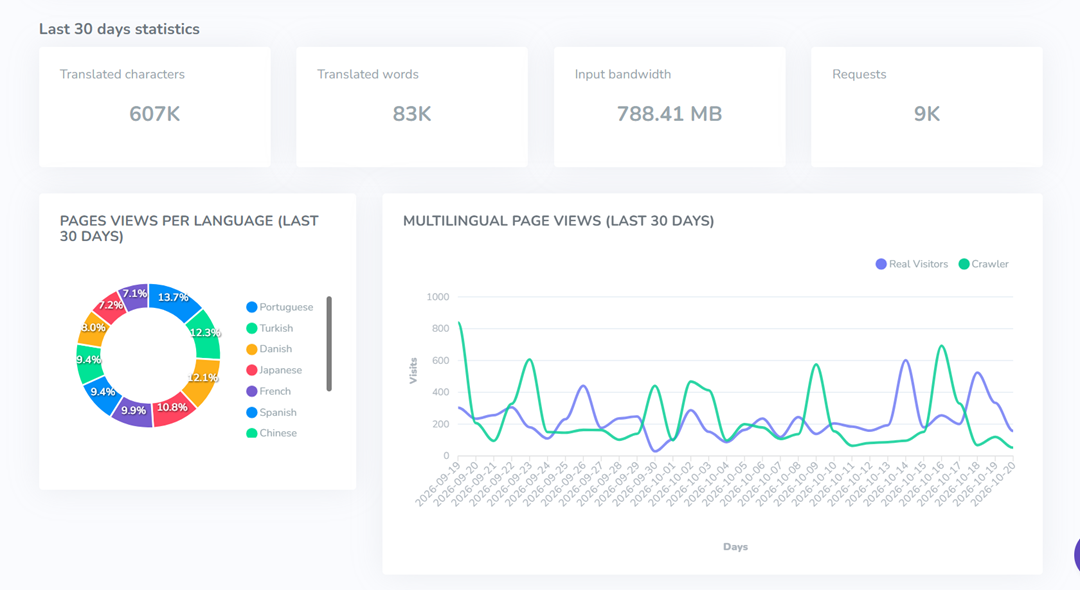Image resolution: width=1080 pixels, height=590 pixels.
Task: Click the purple floating widget at right edge
Action: pos(1076,554)
